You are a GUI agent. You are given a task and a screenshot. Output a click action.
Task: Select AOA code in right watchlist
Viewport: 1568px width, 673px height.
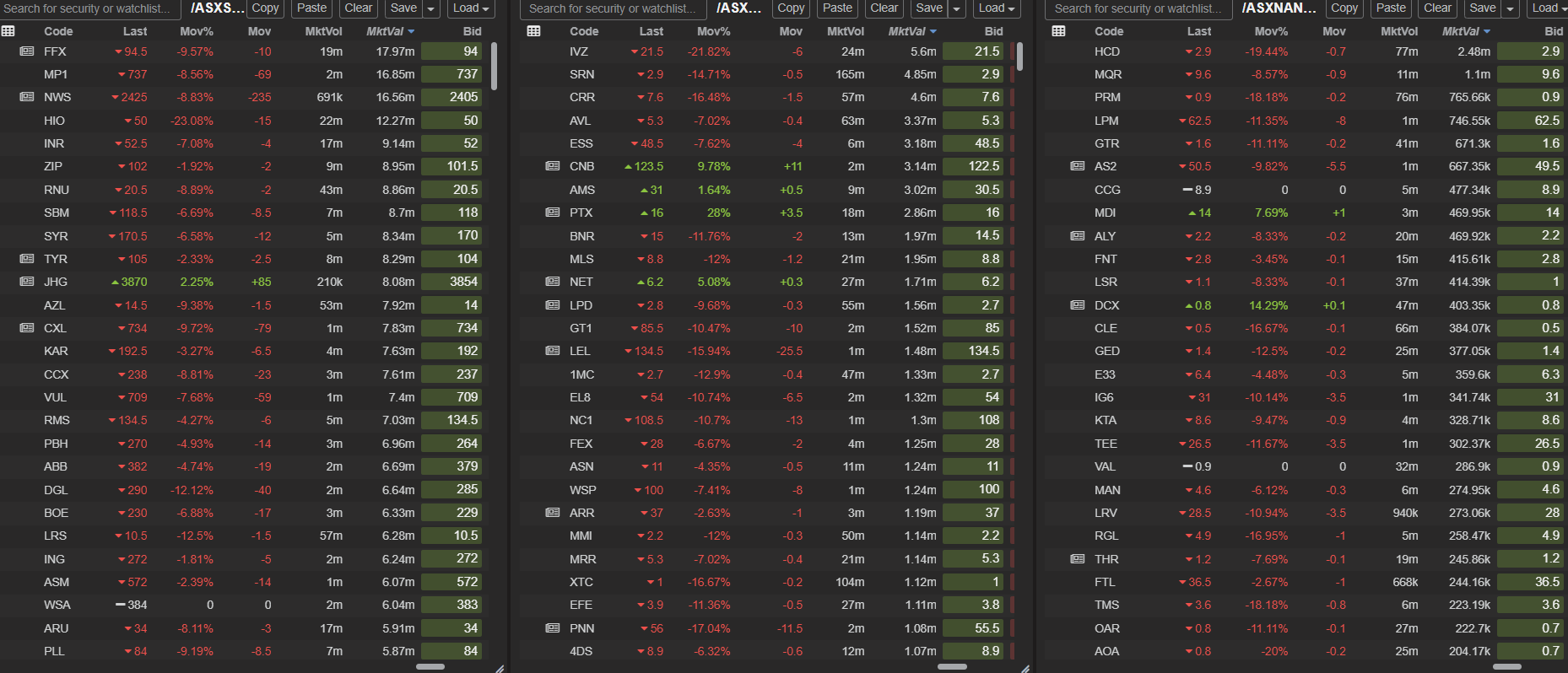click(x=1106, y=651)
